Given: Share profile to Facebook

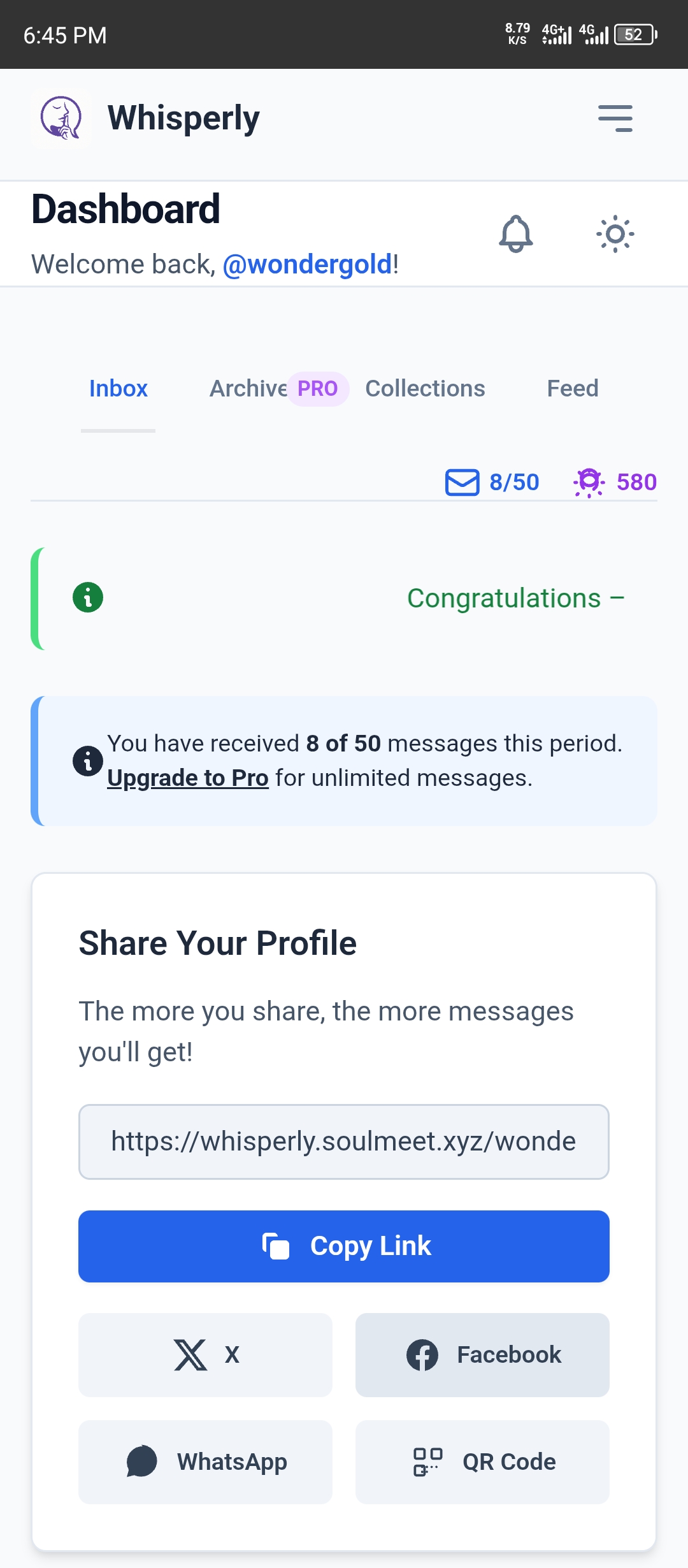Looking at the screenshot, I should 482,1354.
